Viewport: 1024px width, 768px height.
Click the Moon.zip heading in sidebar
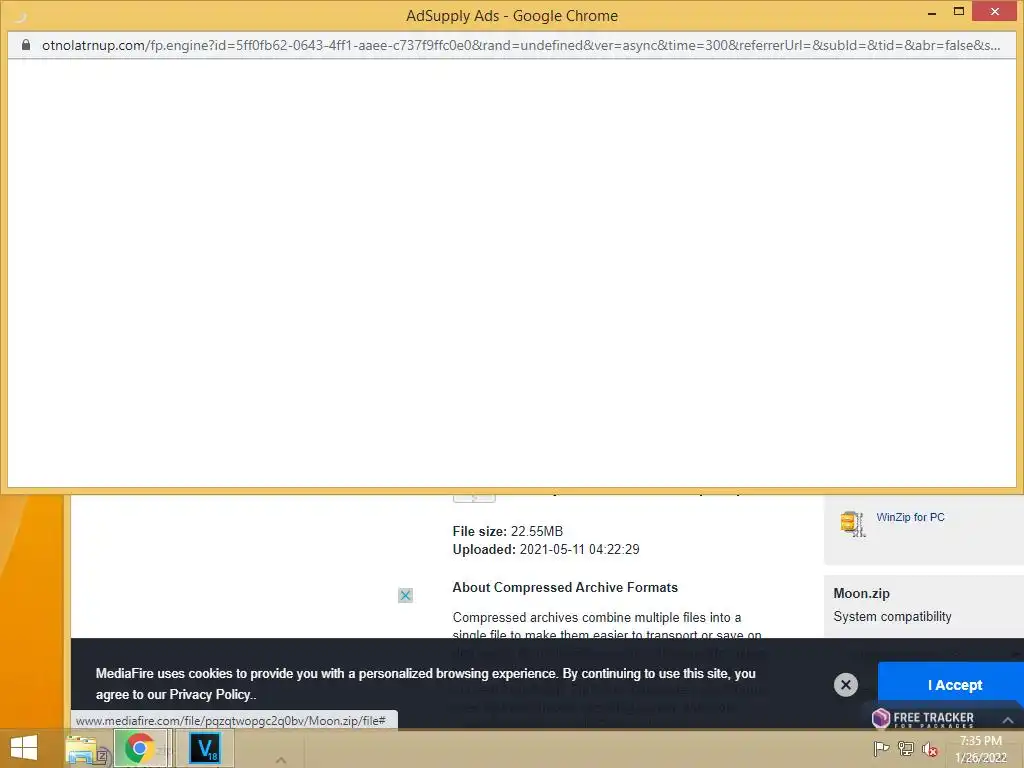861,594
